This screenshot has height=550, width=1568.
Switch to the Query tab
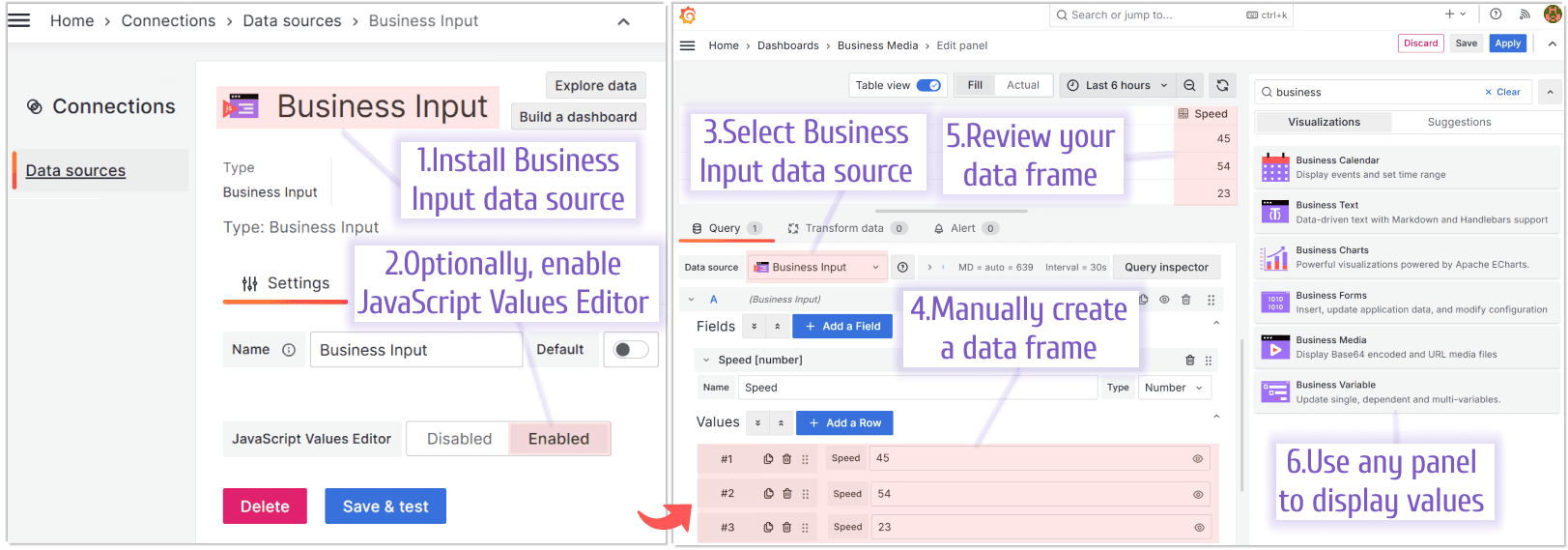point(727,228)
